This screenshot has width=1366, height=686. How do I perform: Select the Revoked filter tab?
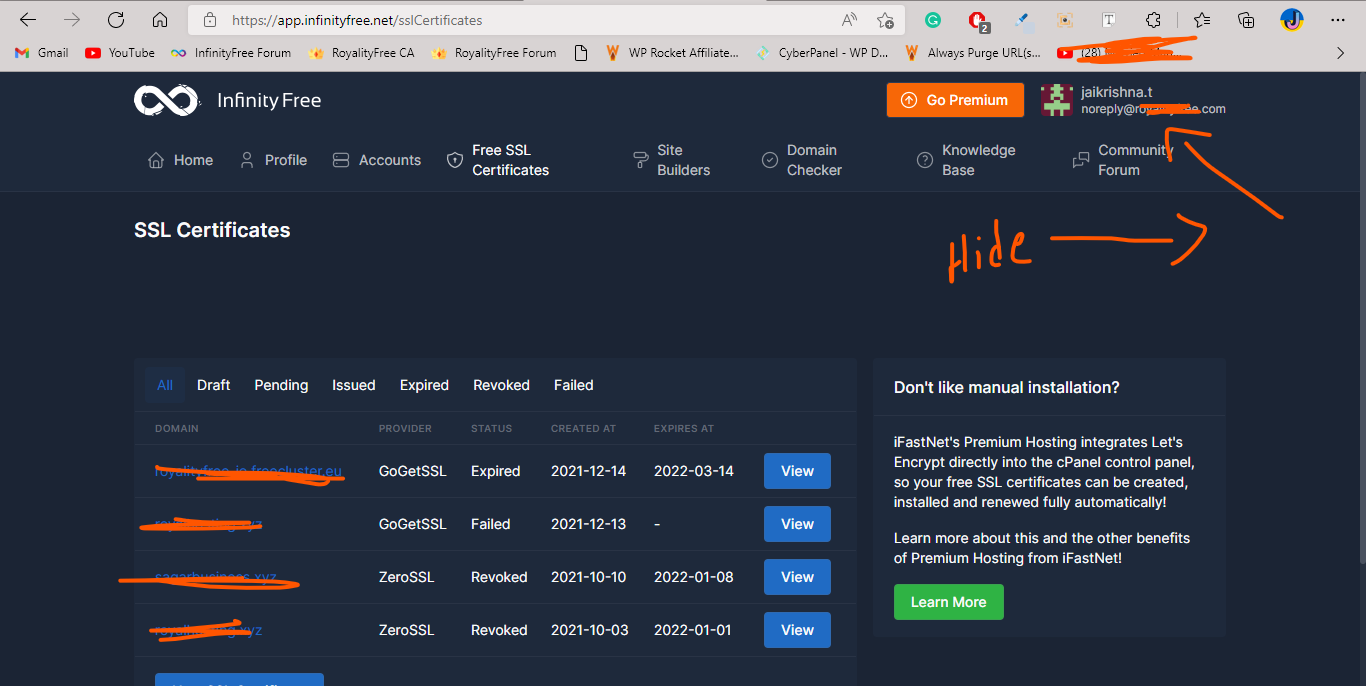pyautogui.click(x=502, y=385)
